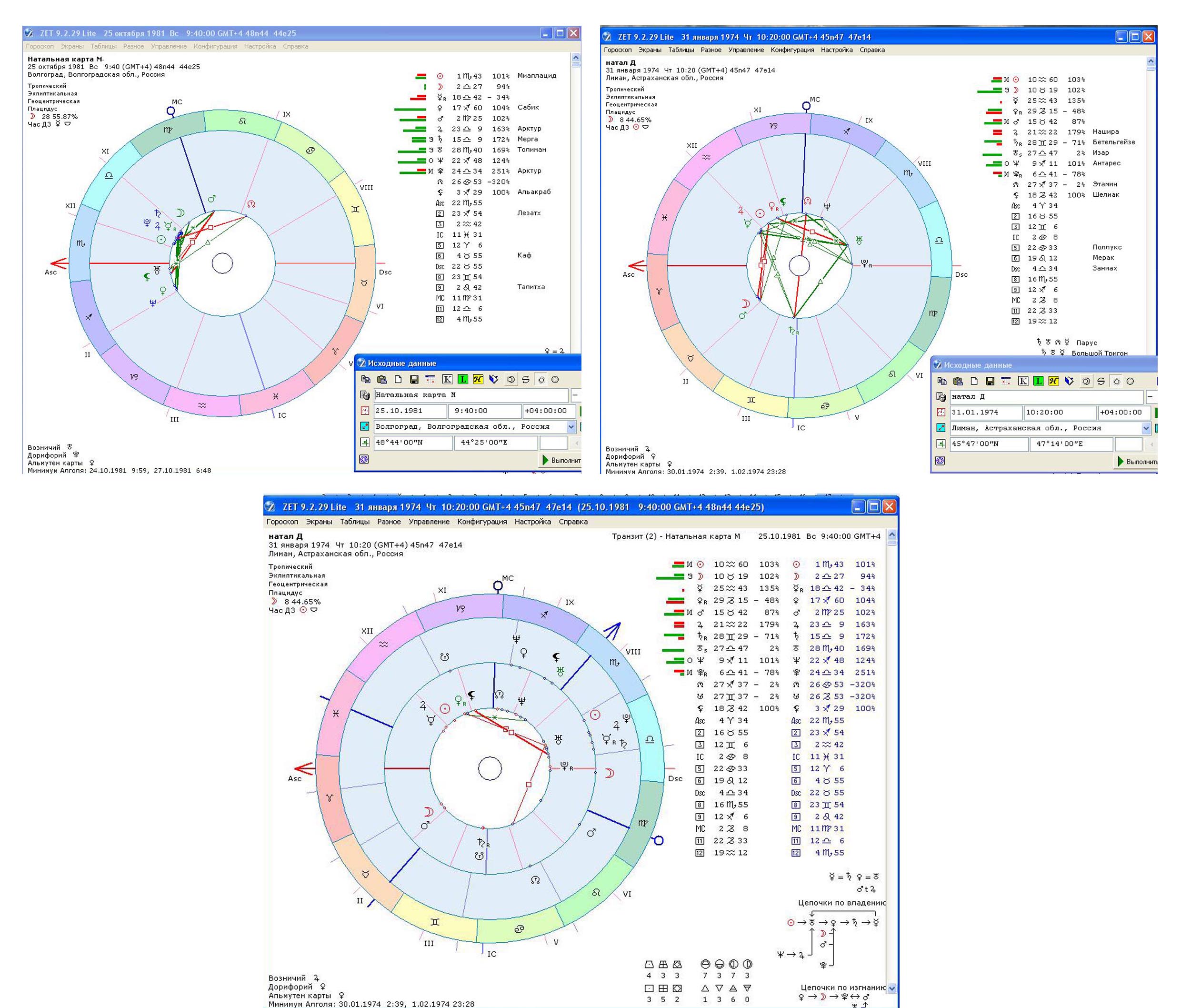Open Таблицы menu in bottom transit window
The image size is (1181, 1008).
pyautogui.click(x=354, y=522)
